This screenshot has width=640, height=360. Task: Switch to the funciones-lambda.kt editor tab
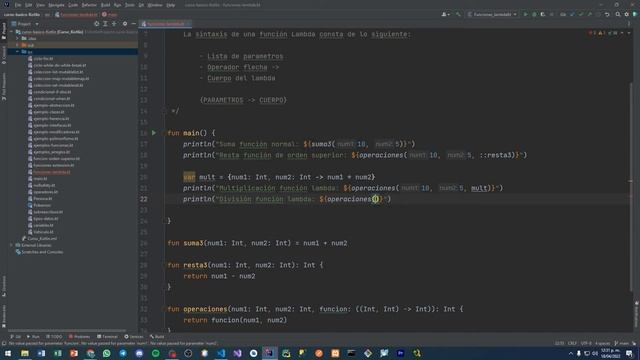165,24
